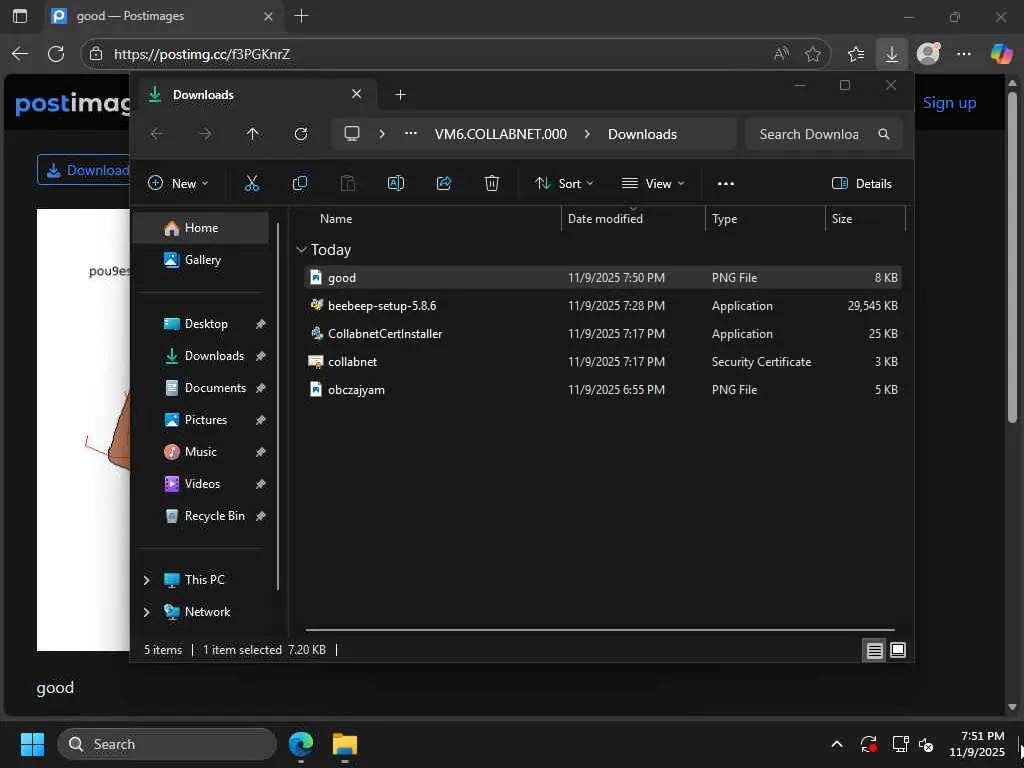Viewport: 1024px width, 768px height.
Task: Expand the This PC tree node
Action: (147, 580)
